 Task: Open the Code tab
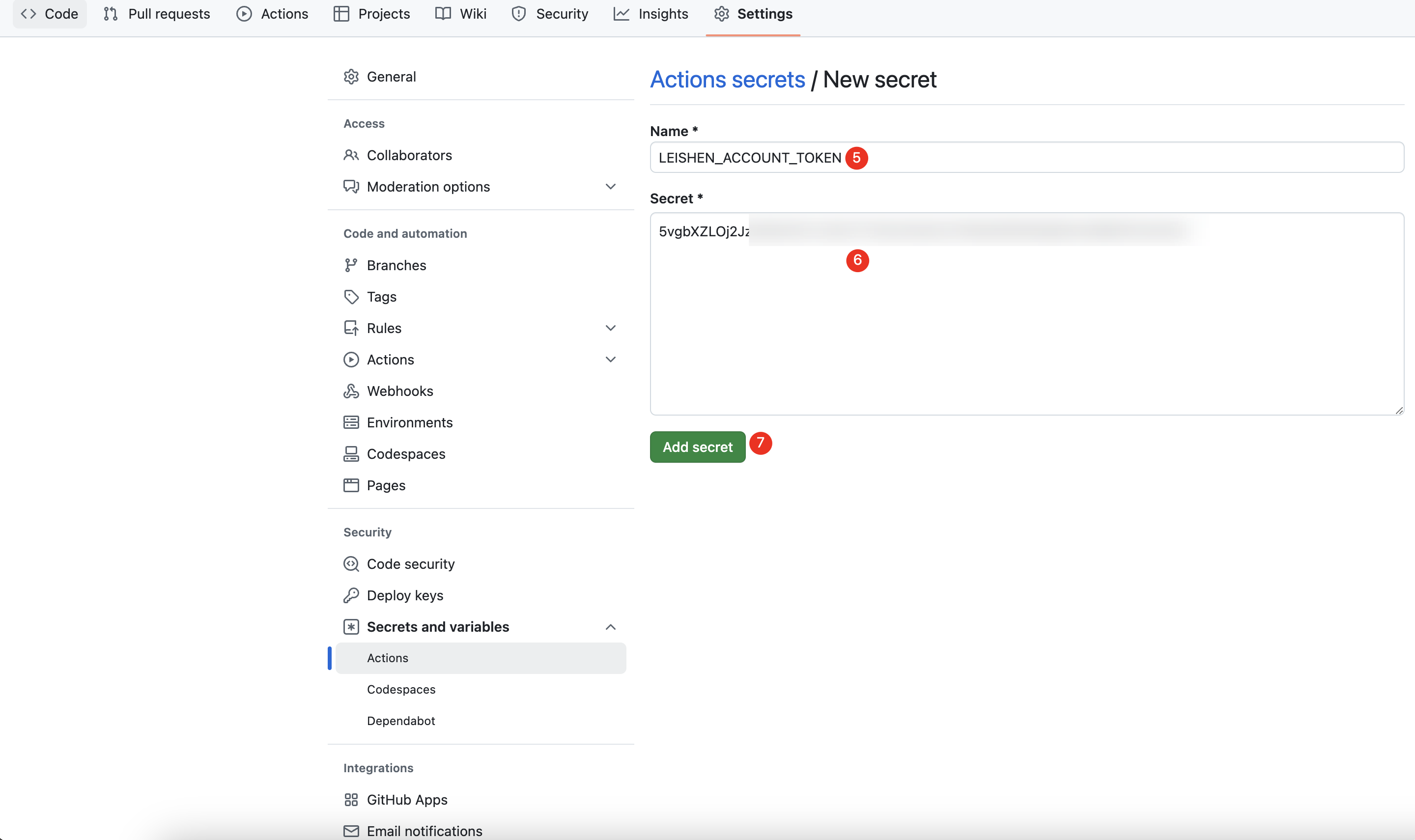click(50, 14)
